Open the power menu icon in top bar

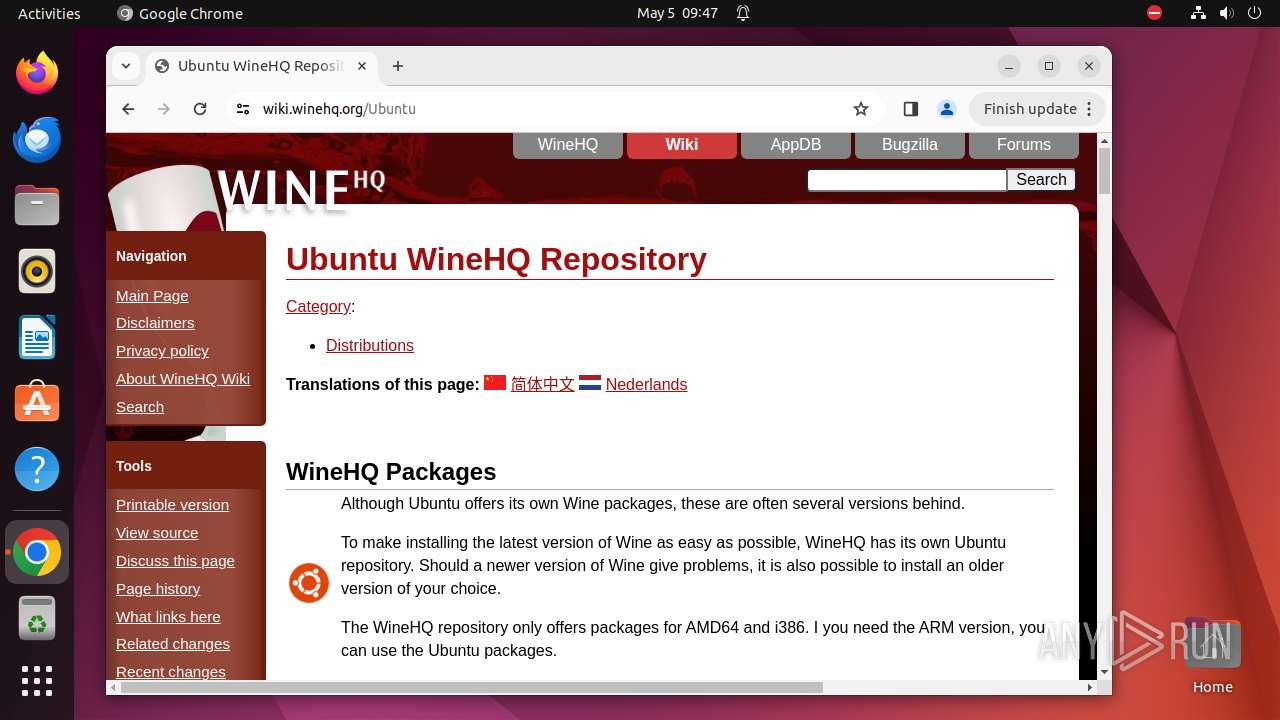click(x=1255, y=13)
